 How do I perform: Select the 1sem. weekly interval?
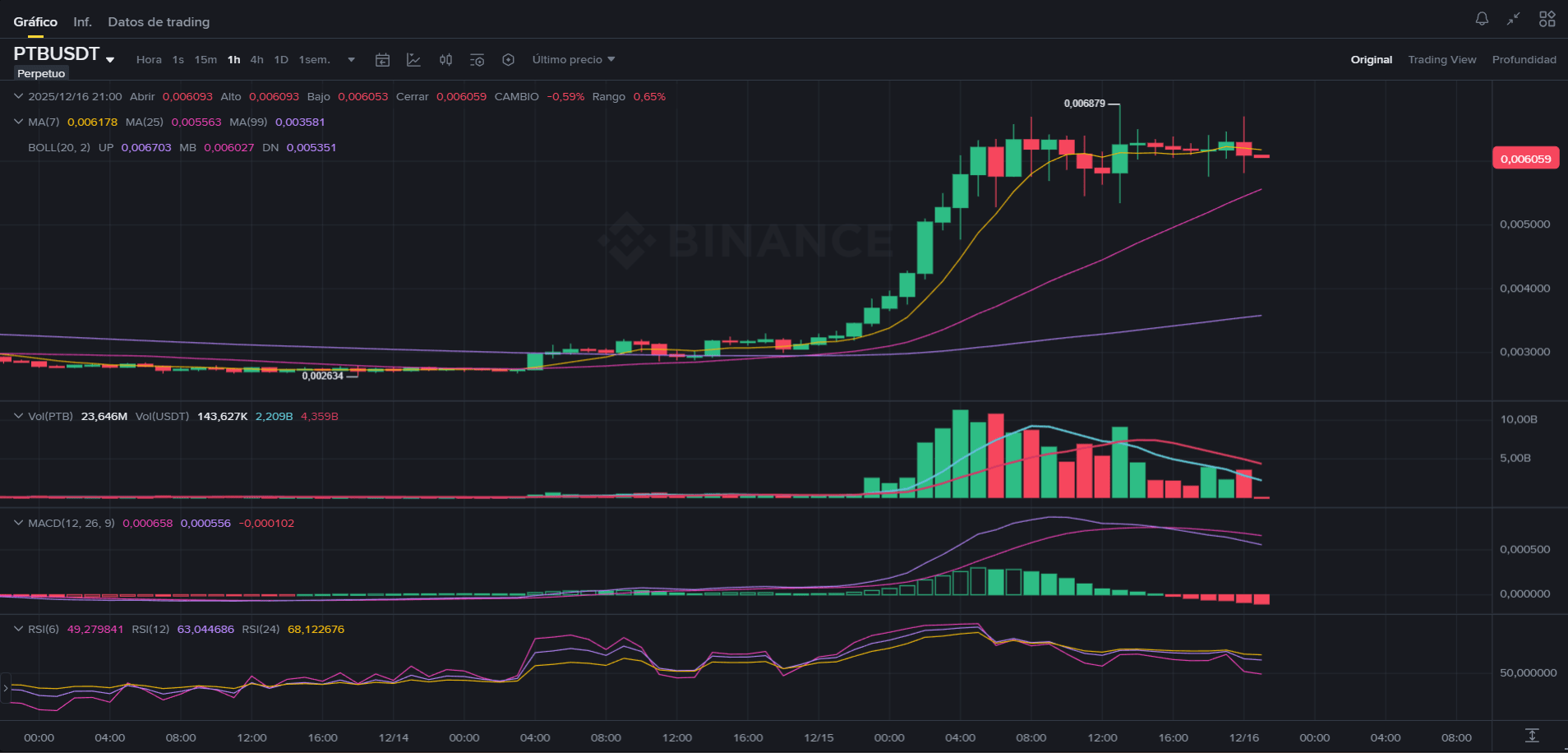click(314, 60)
